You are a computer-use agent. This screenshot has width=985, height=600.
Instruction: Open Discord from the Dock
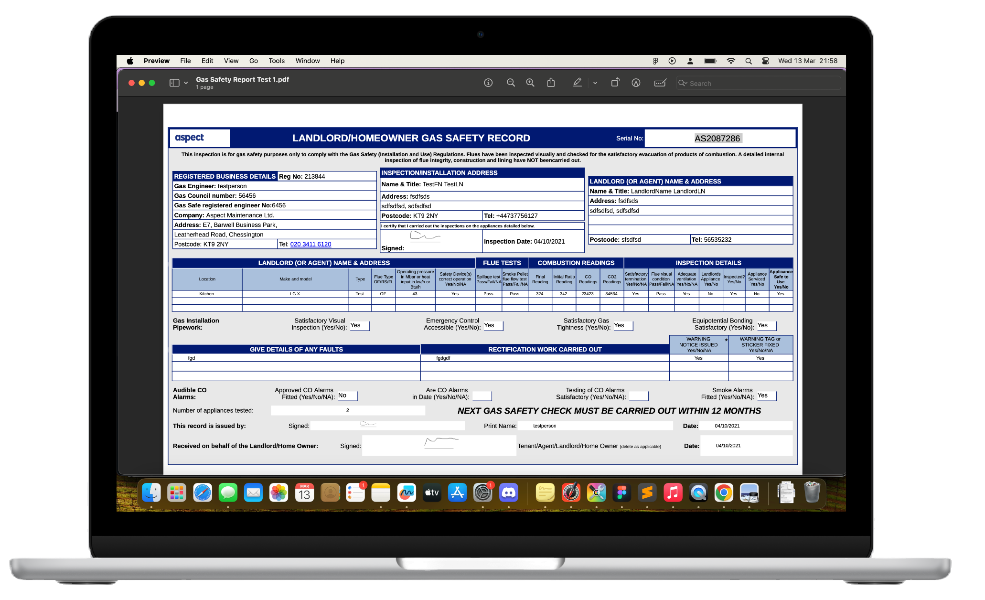[508, 493]
